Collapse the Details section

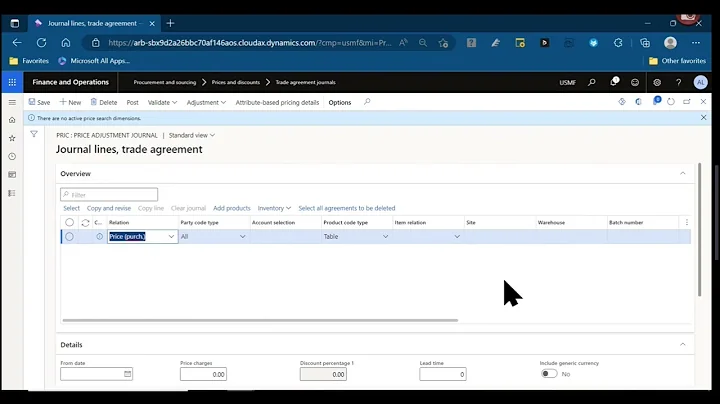pos(682,344)
